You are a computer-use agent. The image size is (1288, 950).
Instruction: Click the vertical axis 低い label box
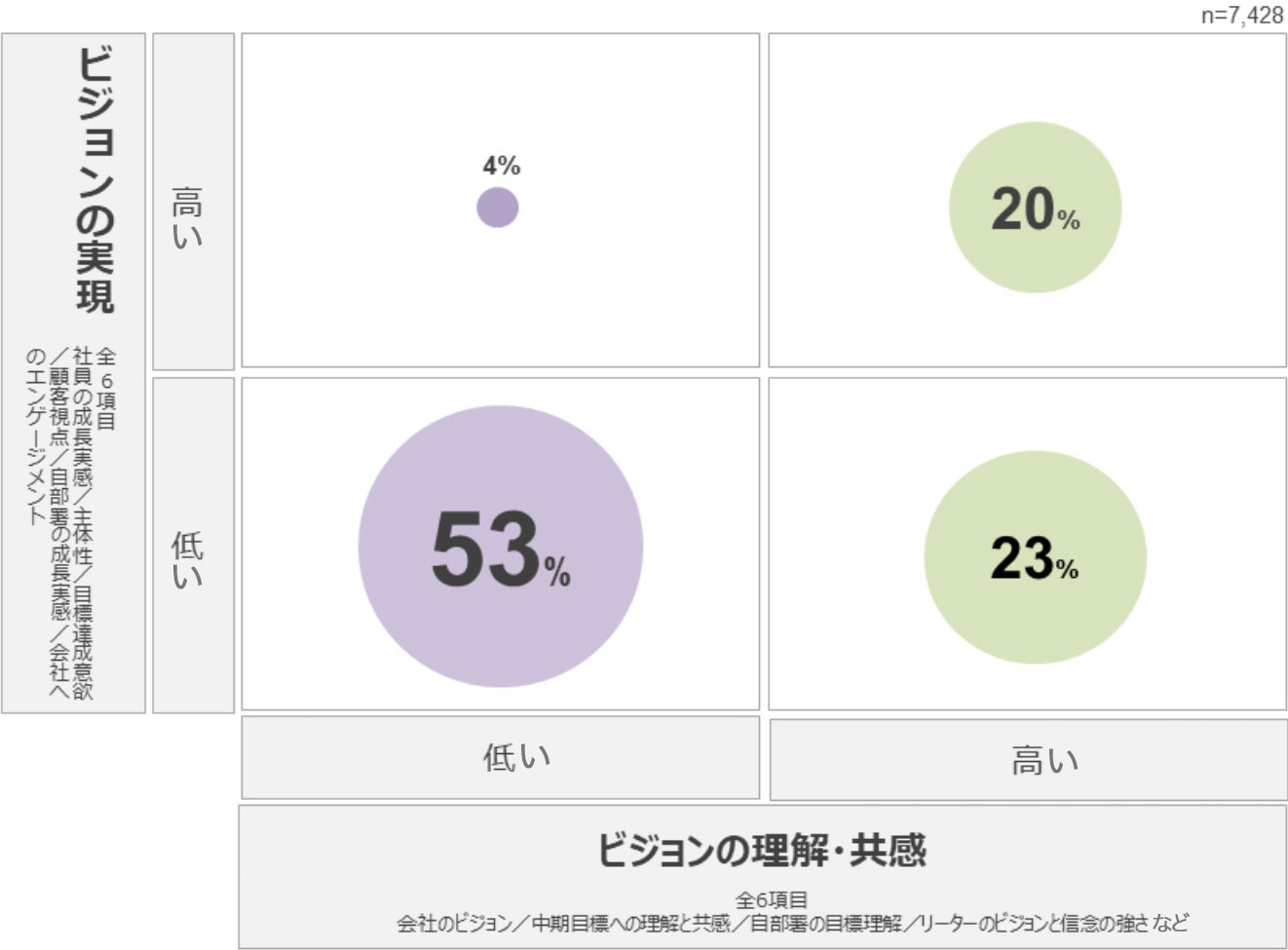coord(193,546)
